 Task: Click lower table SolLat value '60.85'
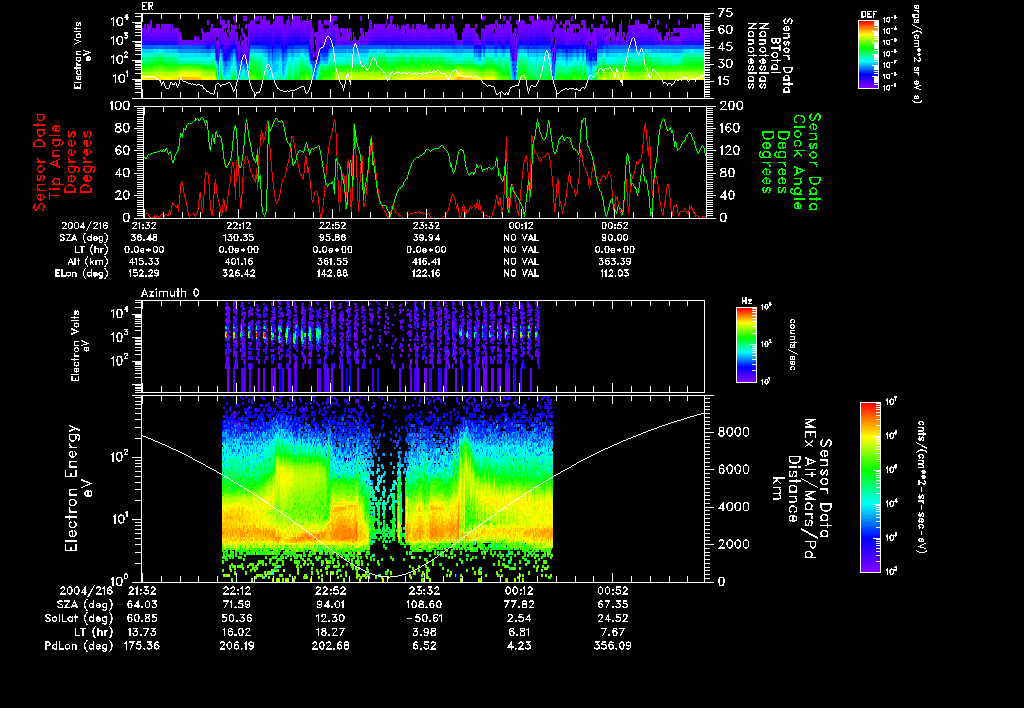(142, 618)
